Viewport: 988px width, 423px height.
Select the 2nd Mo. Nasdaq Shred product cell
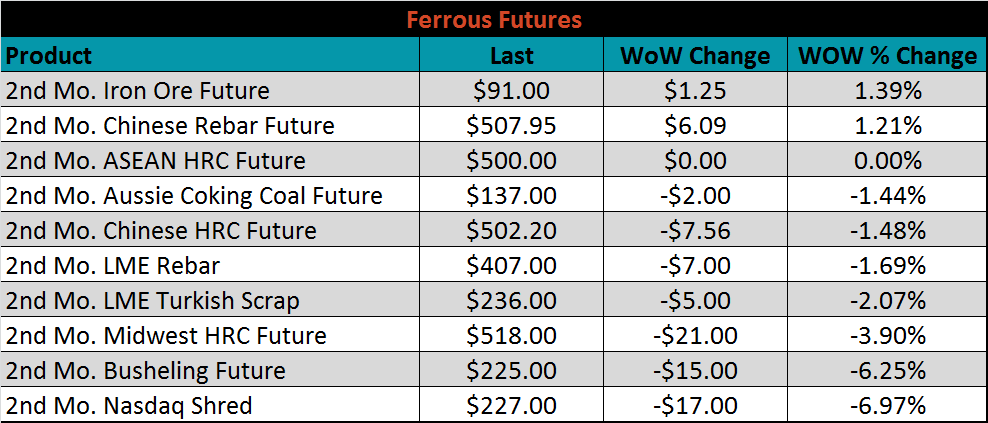[x=210, y=404]
